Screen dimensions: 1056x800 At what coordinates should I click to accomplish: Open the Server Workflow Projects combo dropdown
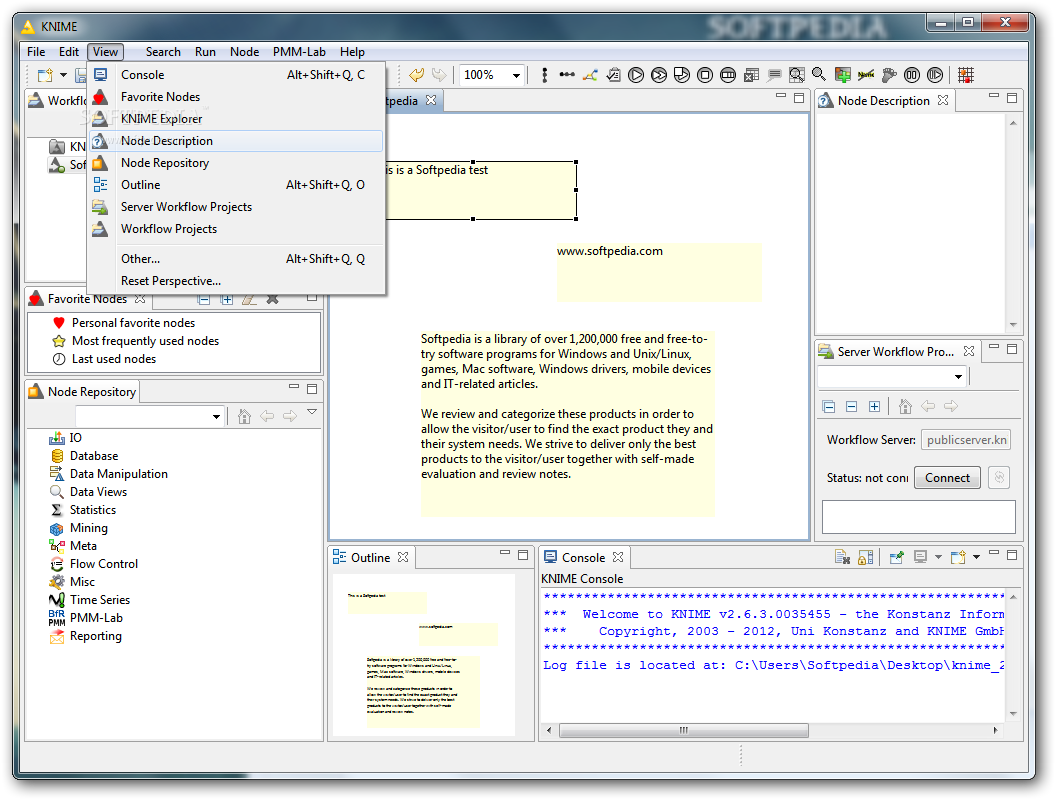click(x=958, y=376)
